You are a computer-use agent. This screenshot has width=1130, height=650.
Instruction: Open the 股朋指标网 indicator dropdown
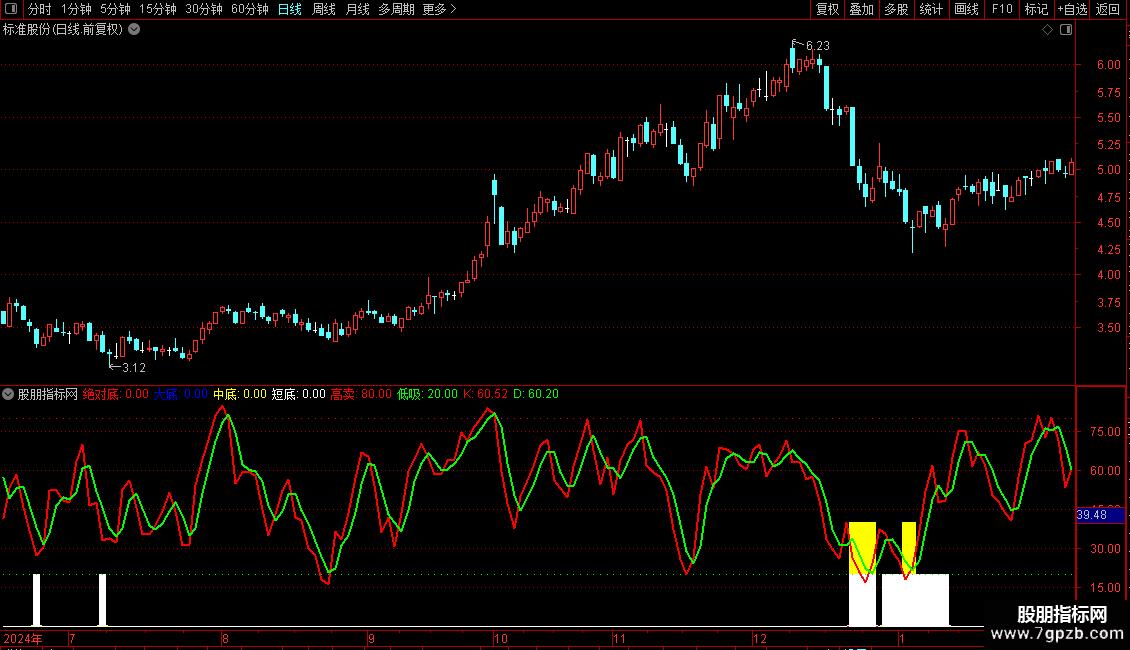[x=8, y=394]
